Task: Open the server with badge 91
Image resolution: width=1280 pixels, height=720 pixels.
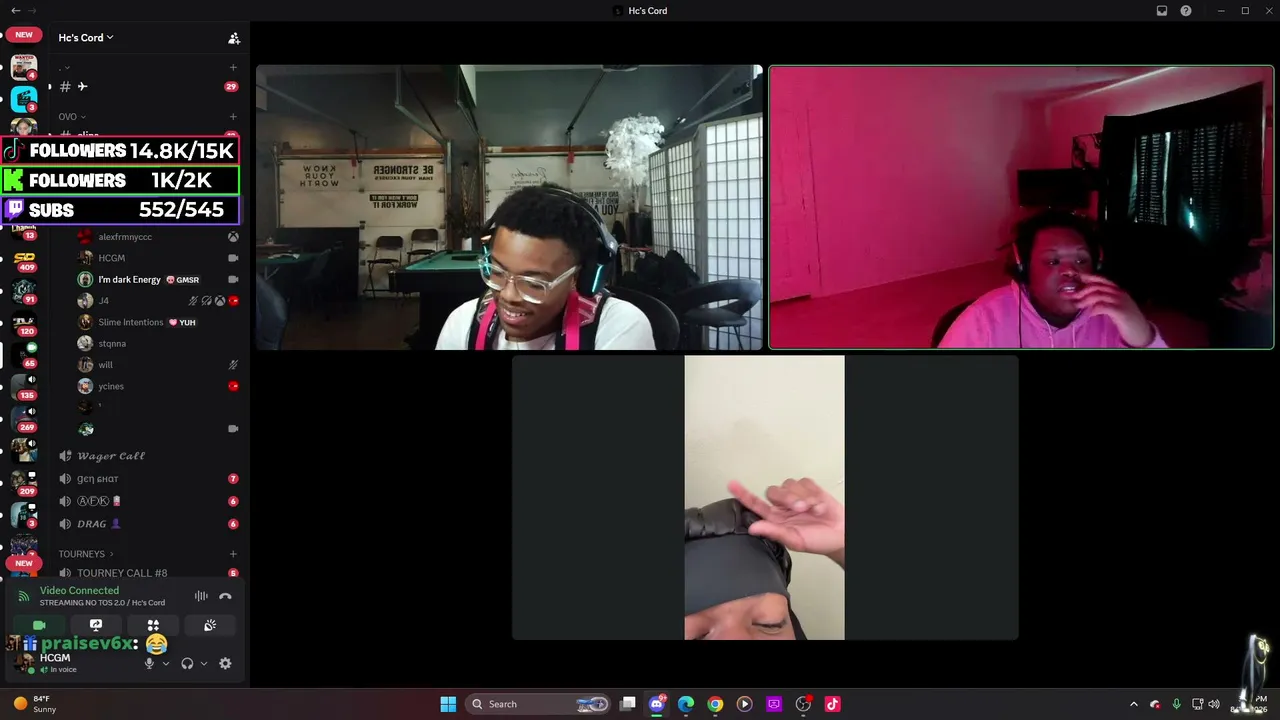Action: point(24,292)
